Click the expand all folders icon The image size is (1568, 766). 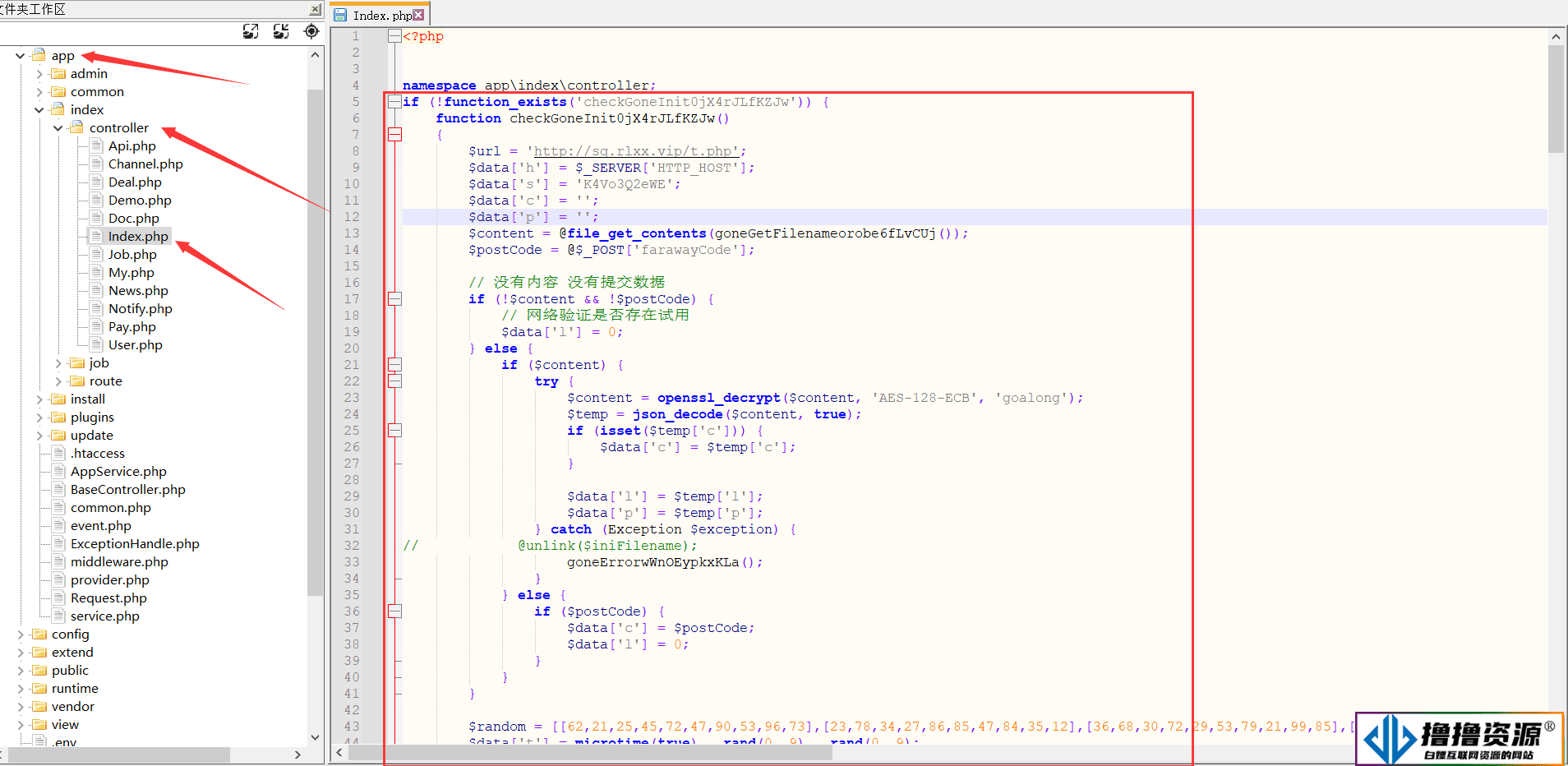[x=251, y=31]
